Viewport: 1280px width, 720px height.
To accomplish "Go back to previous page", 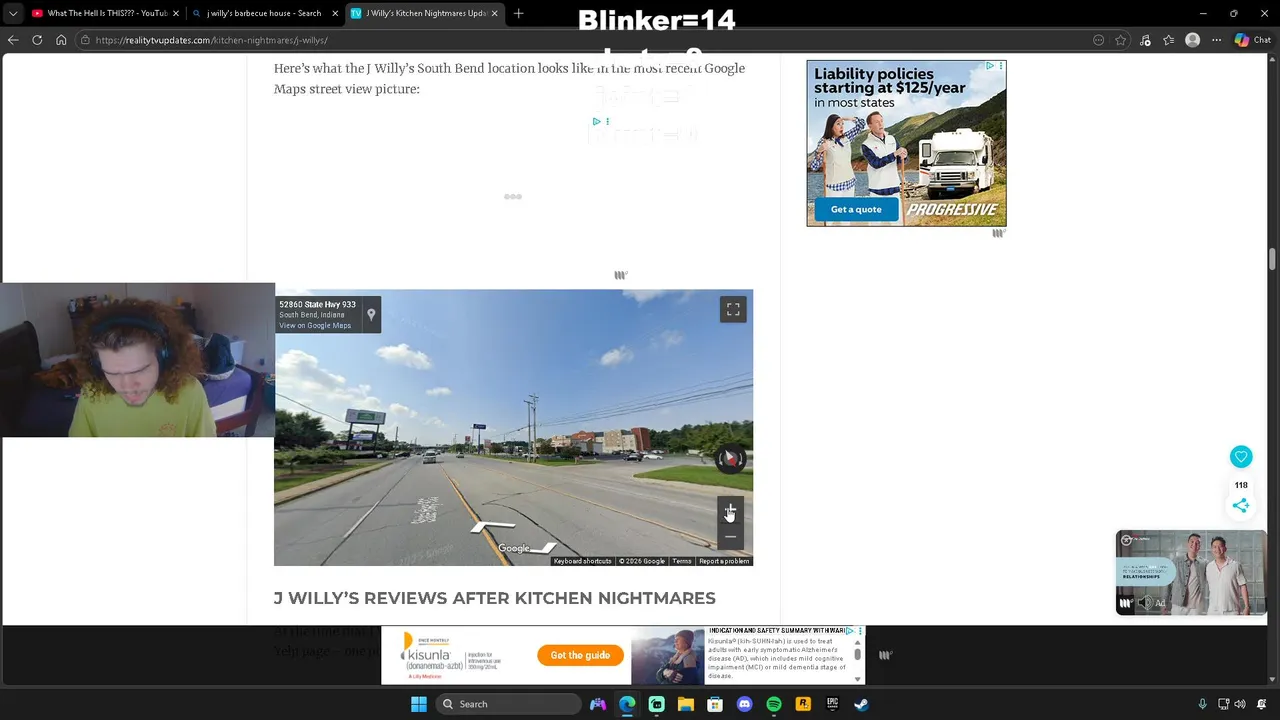I will tap(13, 40).
